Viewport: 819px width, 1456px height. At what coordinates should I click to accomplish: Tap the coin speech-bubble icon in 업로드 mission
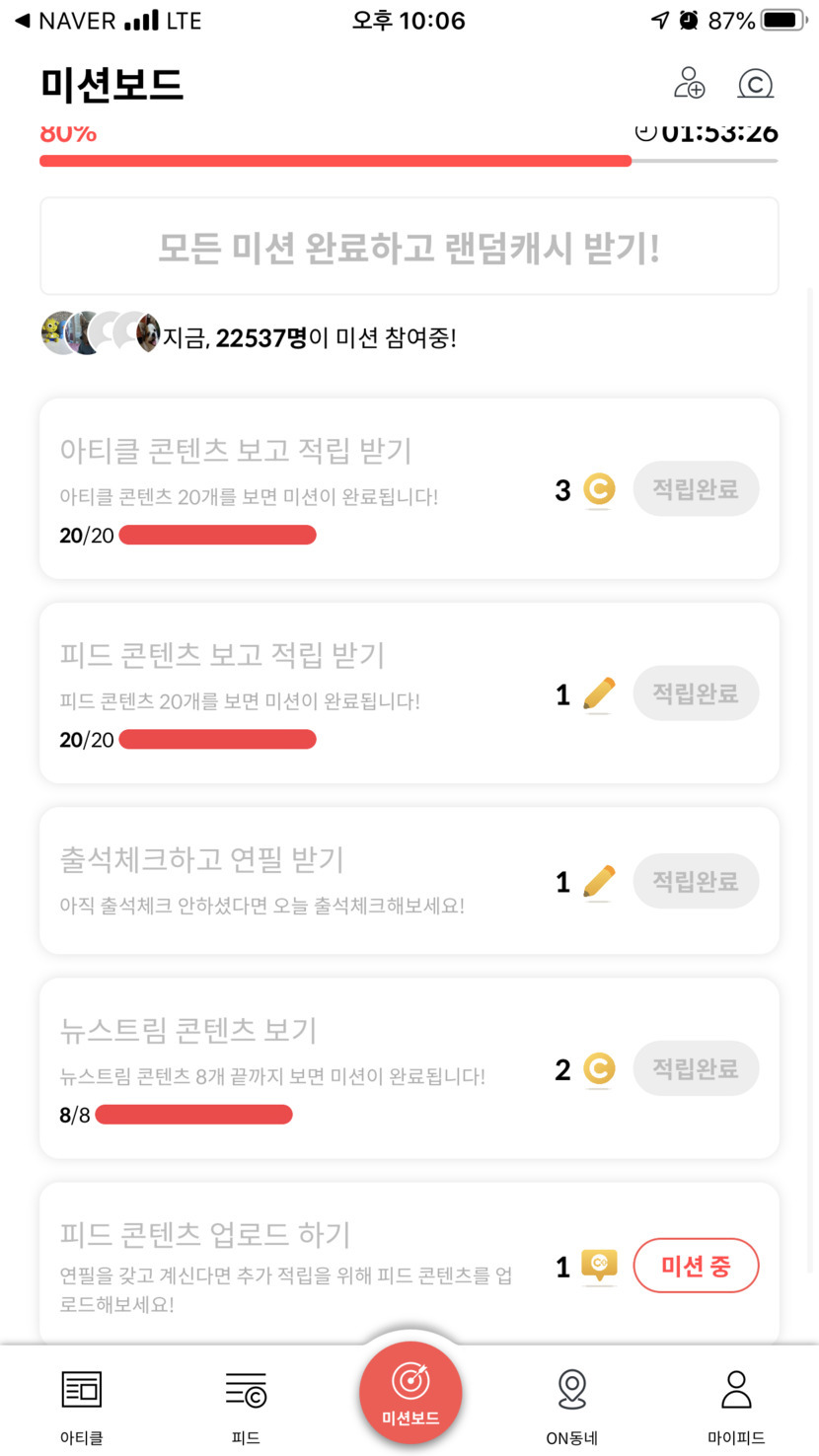click(599, 1266)
